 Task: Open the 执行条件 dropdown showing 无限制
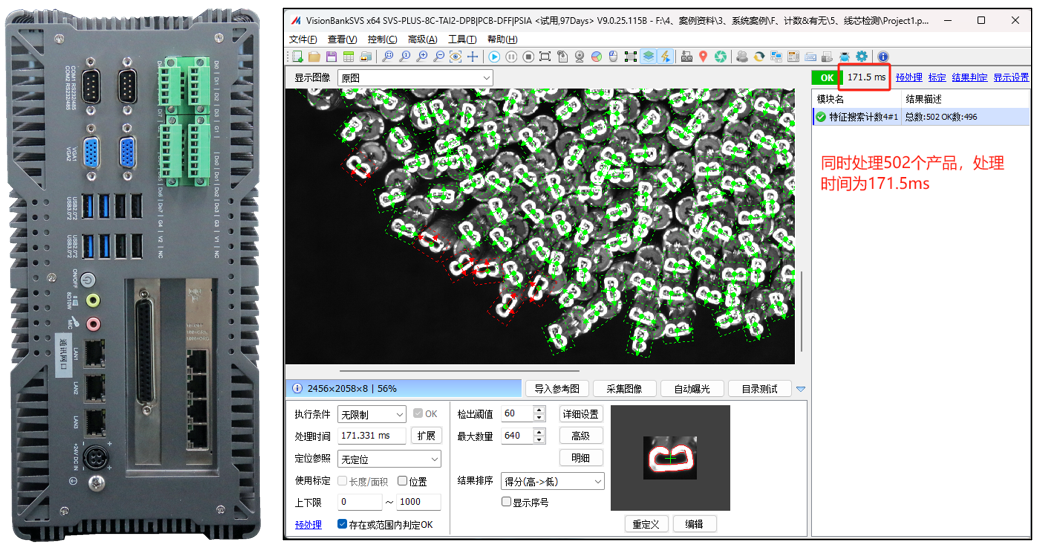[x=372, y=414]
